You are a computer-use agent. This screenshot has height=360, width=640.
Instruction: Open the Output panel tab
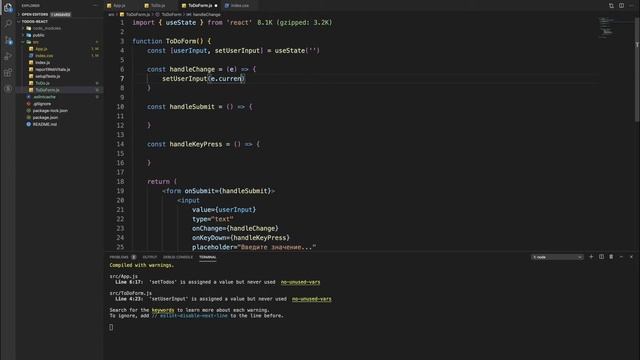point(150,257)
